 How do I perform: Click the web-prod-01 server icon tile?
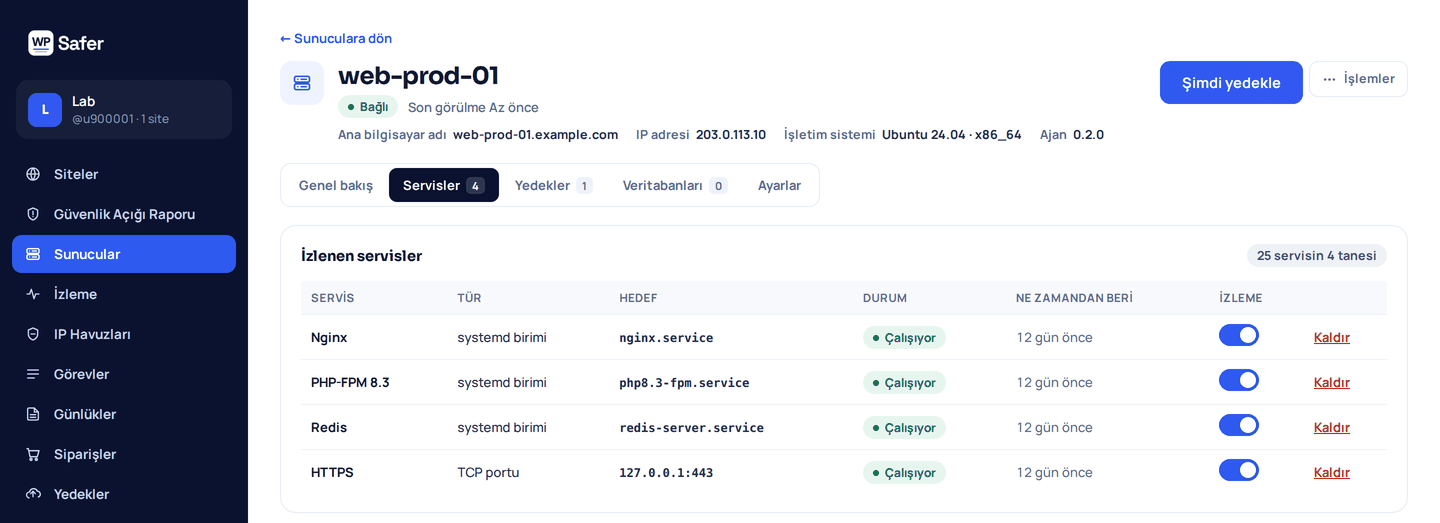pyautogui.click(x=302, y=83)
